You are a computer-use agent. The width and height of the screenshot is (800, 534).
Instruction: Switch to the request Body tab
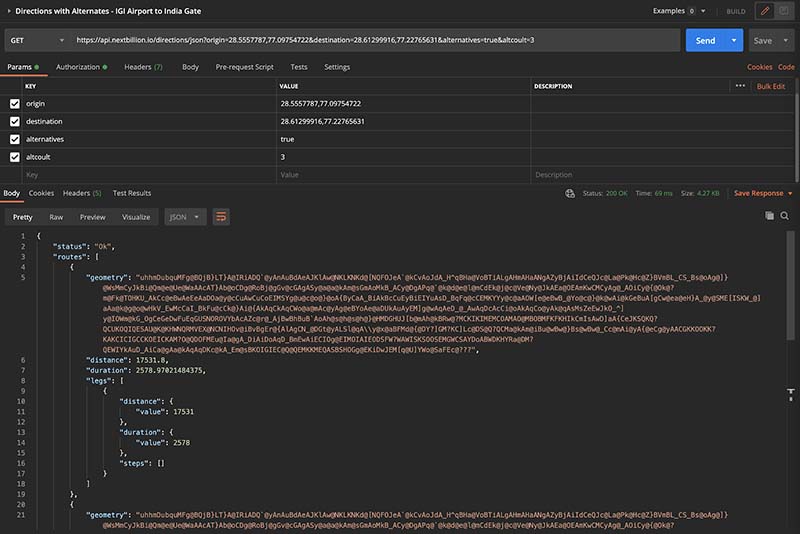pos(190,67)
